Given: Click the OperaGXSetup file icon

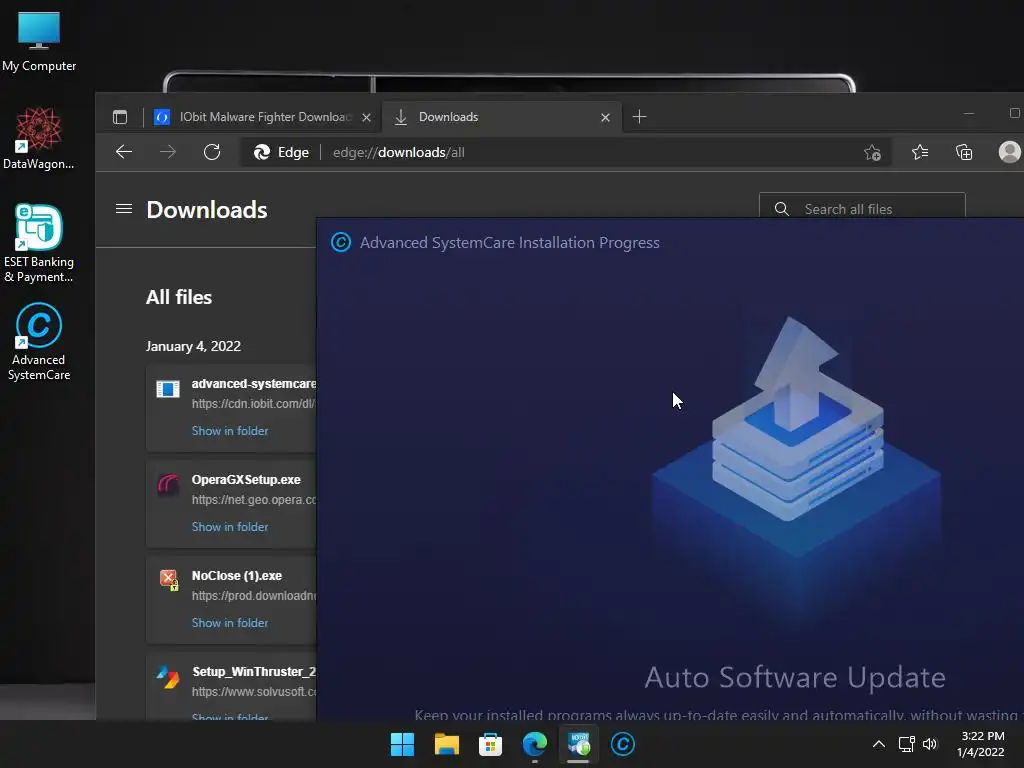Looking at the screenshot, I should pyautogui.click(x=168, y=485).
